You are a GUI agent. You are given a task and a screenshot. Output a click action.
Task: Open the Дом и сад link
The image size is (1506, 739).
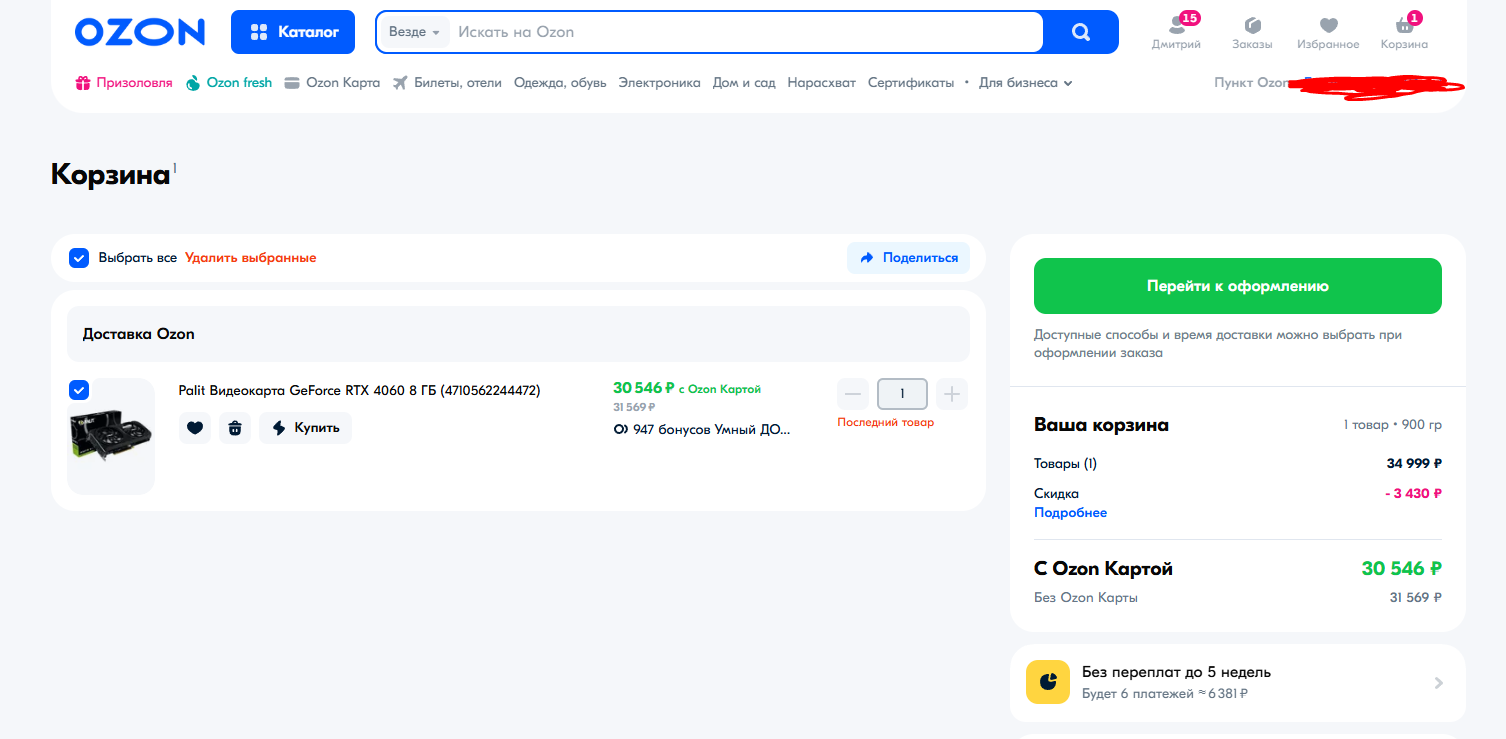tap(744, 83)
